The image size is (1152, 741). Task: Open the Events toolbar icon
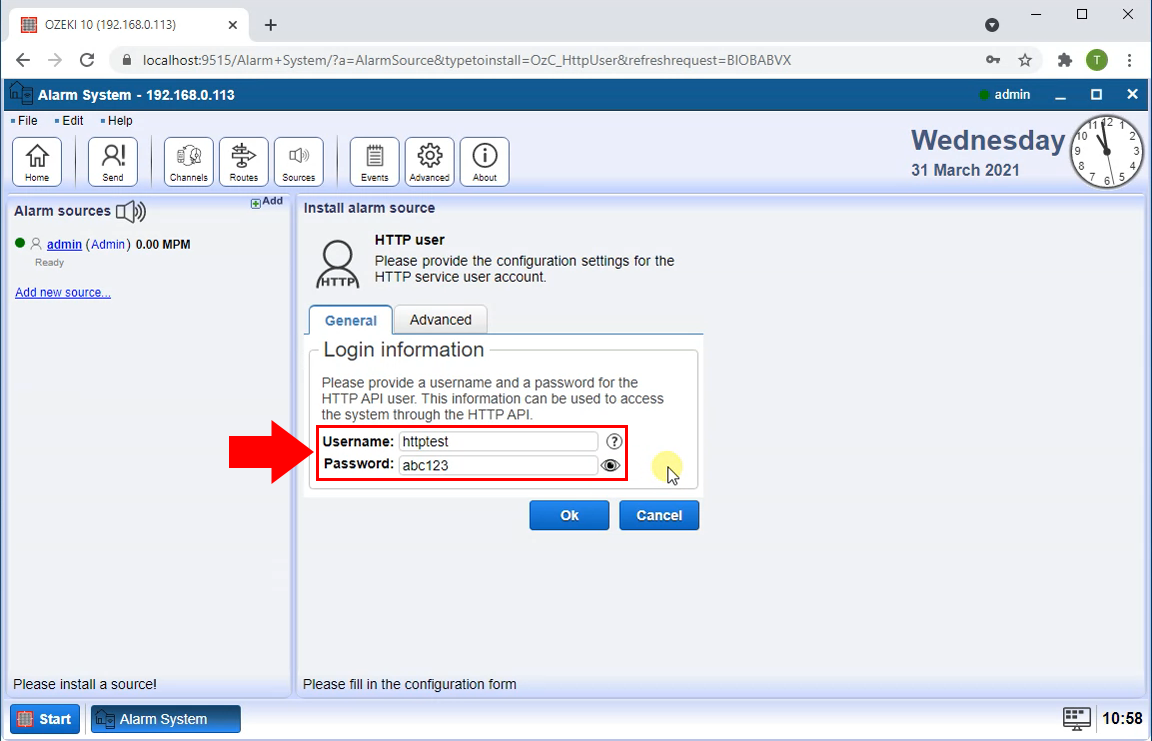point(375,162)
